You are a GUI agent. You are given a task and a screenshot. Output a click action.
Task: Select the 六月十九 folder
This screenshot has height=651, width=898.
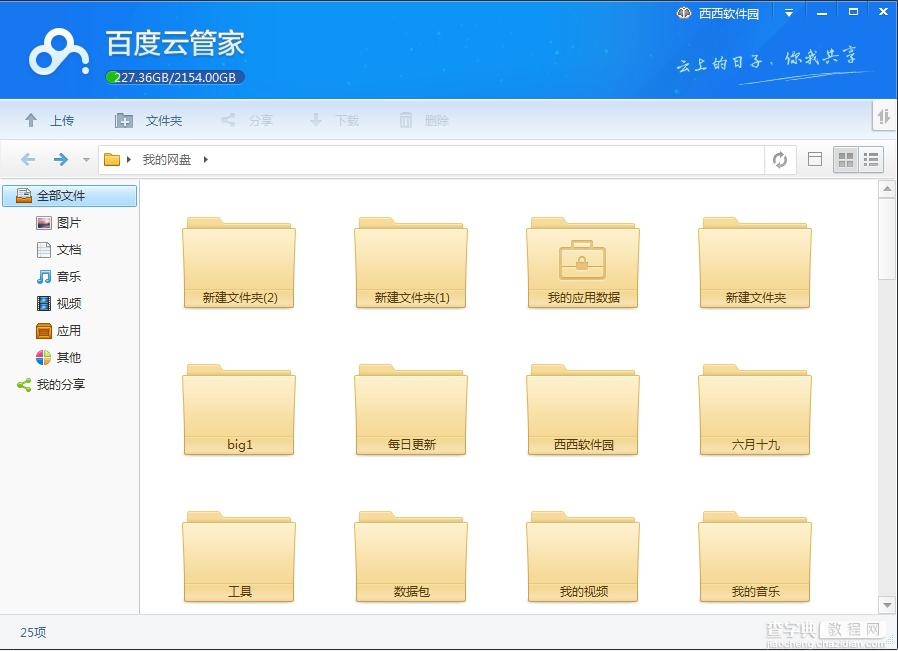755,409
